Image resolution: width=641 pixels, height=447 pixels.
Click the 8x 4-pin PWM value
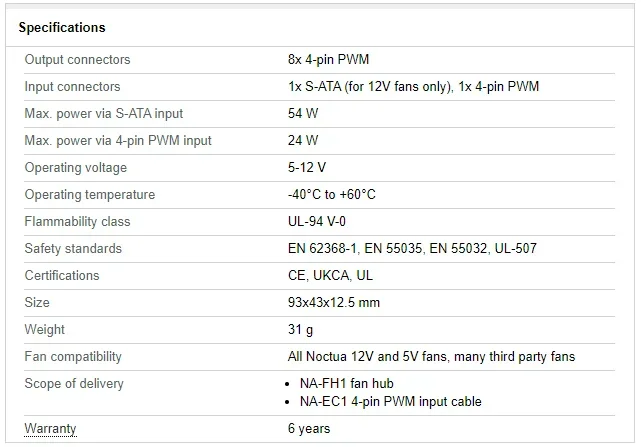[x=328, y=60]
